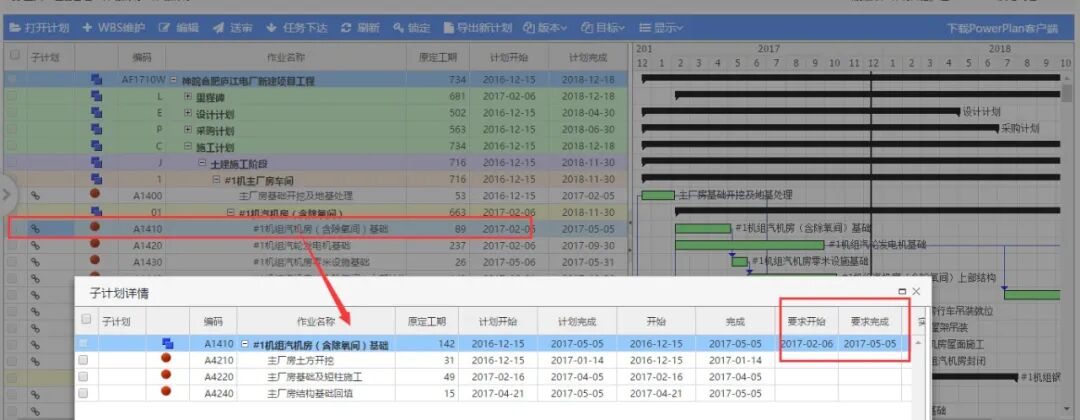Click the 刷新 refresh toolbar item
Image resolution: width=1080 pixels, height=420 pixels.
click(360, 28)
